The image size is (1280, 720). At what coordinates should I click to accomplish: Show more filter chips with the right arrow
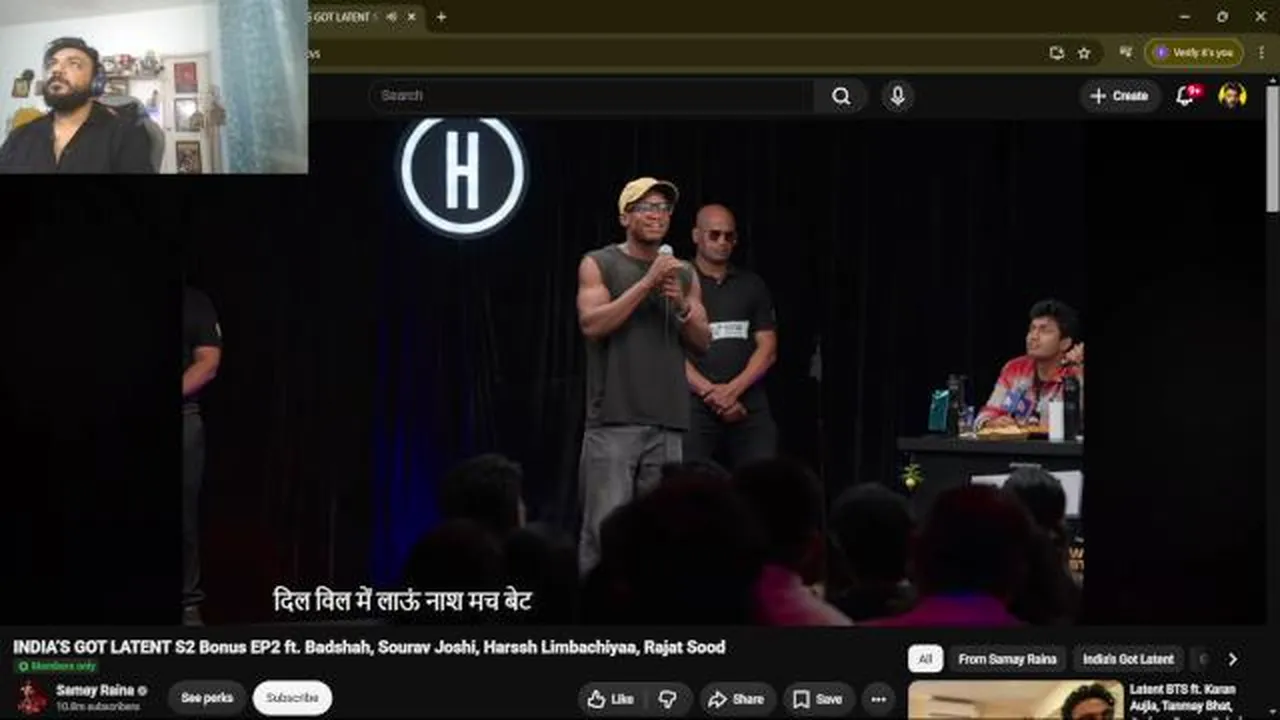[x=1232, y=659]
